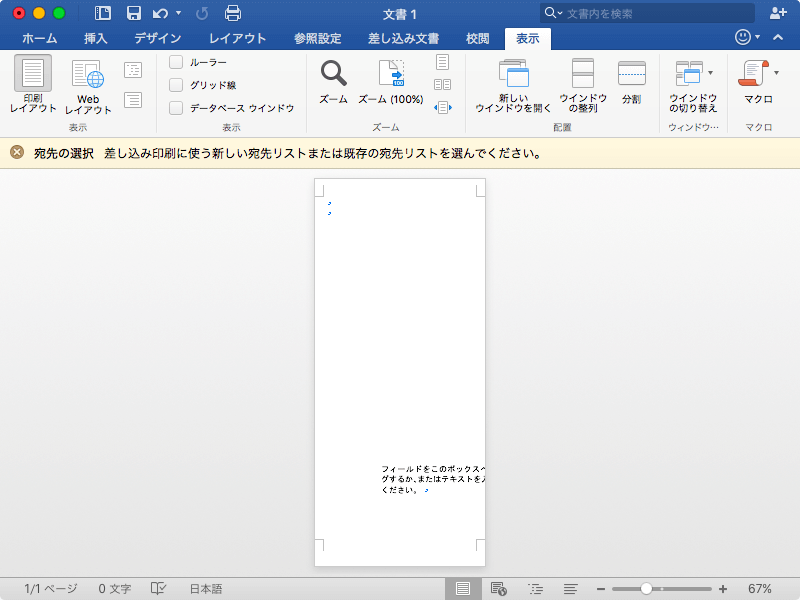
Task: Open the template sidebar icon in title bar
Action: click(103, 13)
